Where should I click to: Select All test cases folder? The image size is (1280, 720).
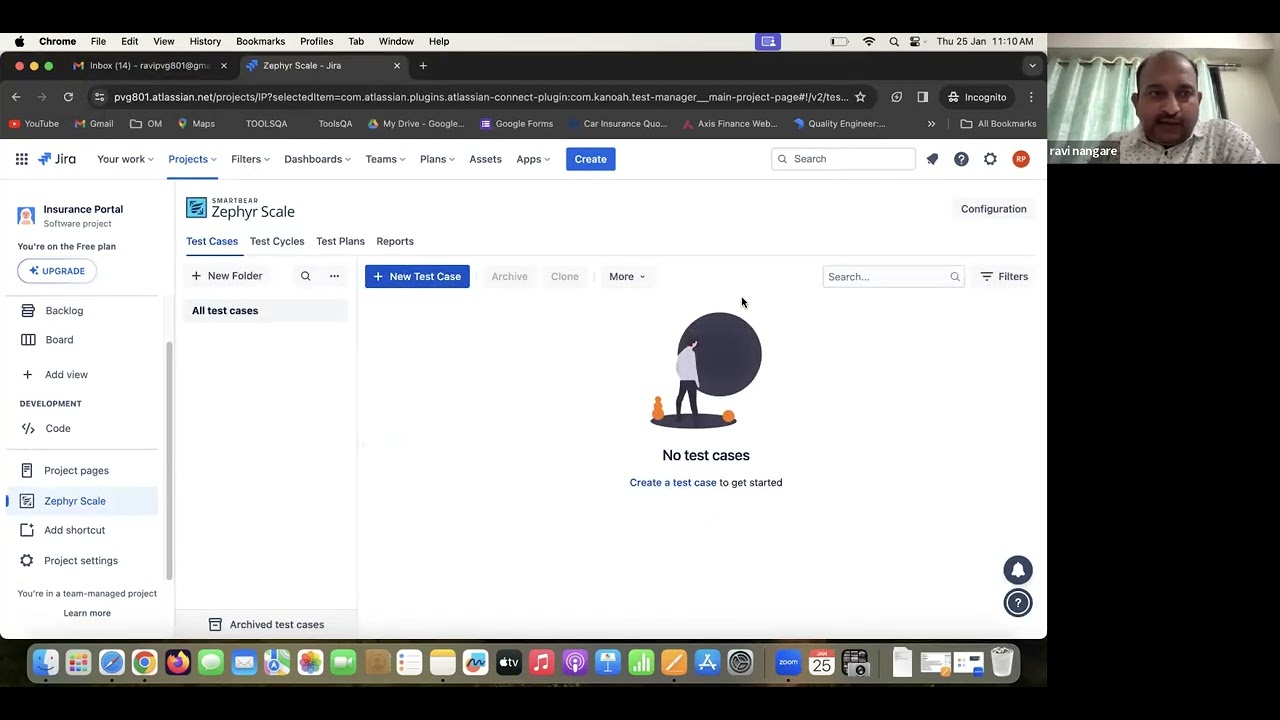tap(266, 311)
